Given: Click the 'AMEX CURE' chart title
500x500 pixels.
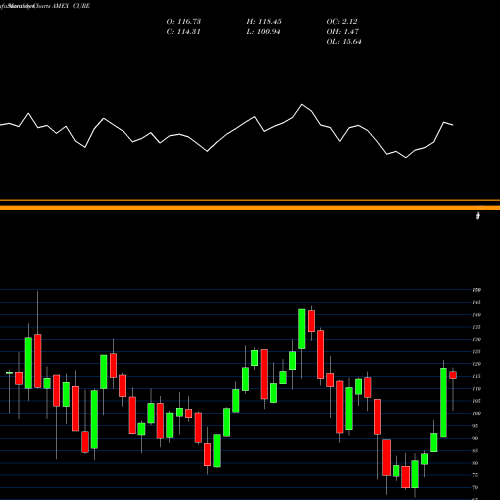Looking at the screenshot, I should point(71,6).
